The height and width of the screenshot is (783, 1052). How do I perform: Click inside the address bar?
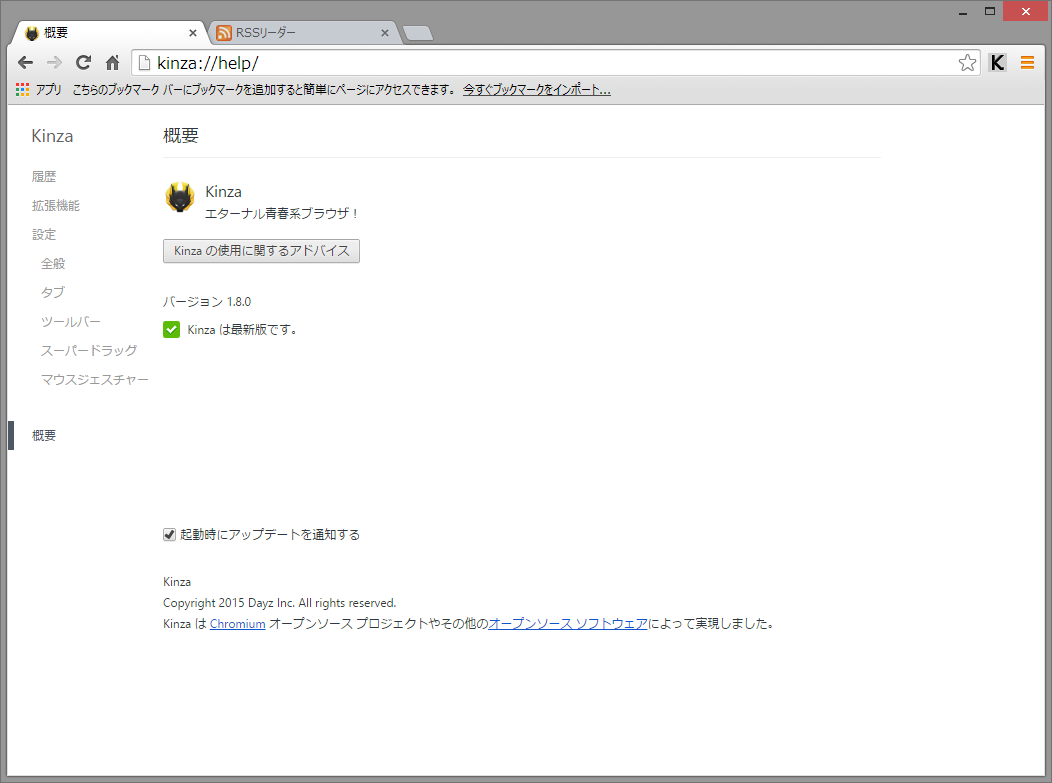(400, 62)
